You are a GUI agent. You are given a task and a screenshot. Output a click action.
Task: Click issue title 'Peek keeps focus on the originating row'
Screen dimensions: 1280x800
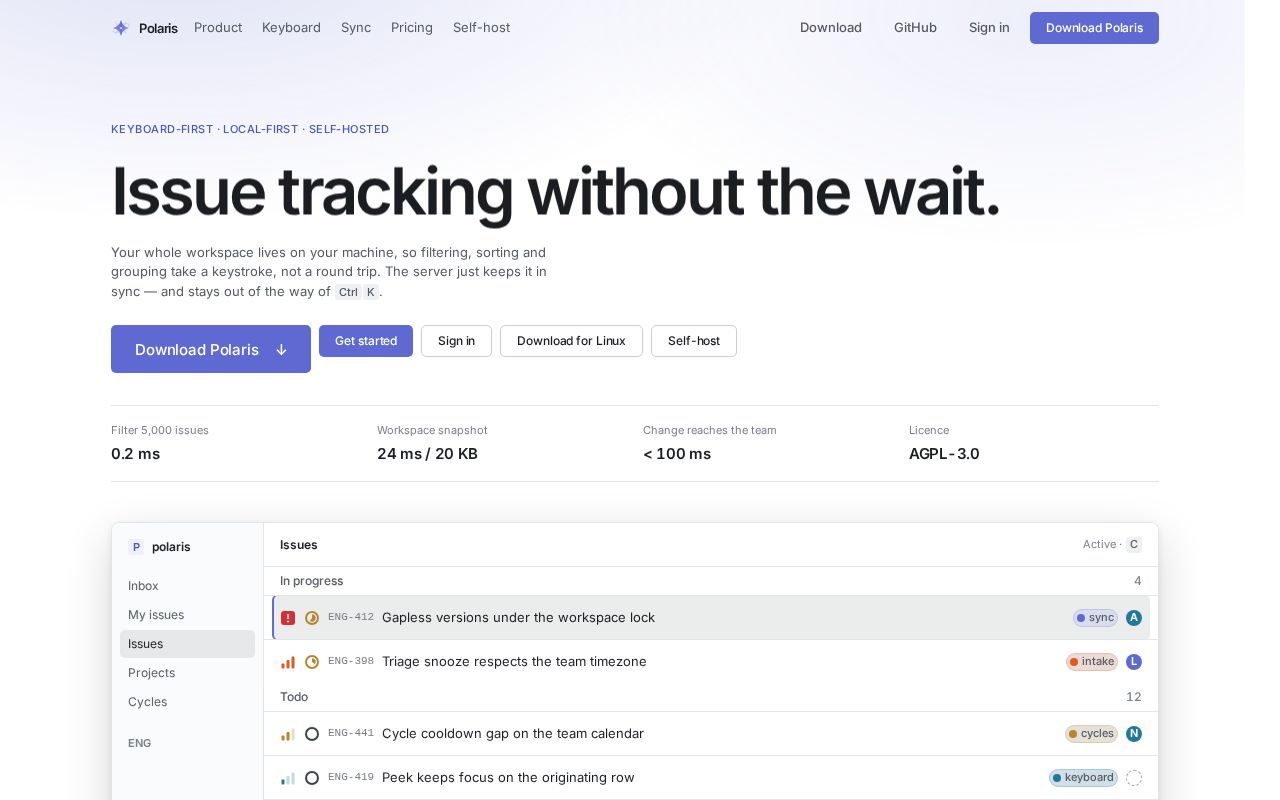pyautogui.click(x=508, y=778)
